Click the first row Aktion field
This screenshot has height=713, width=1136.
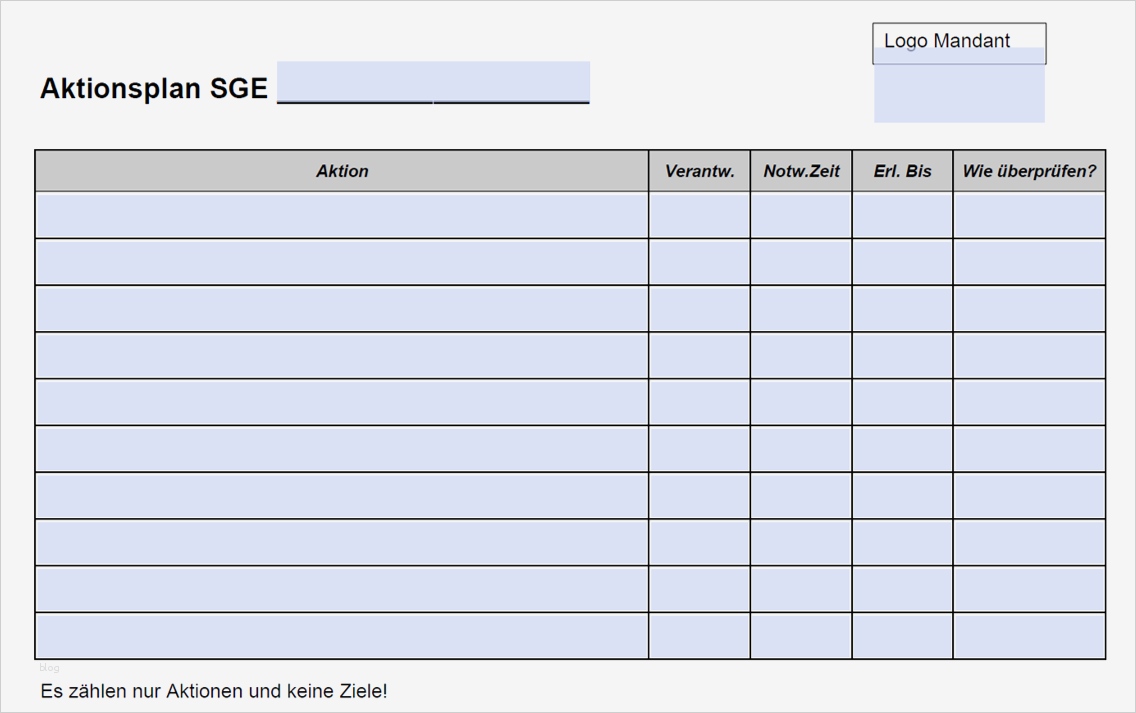tap(342, 215)
